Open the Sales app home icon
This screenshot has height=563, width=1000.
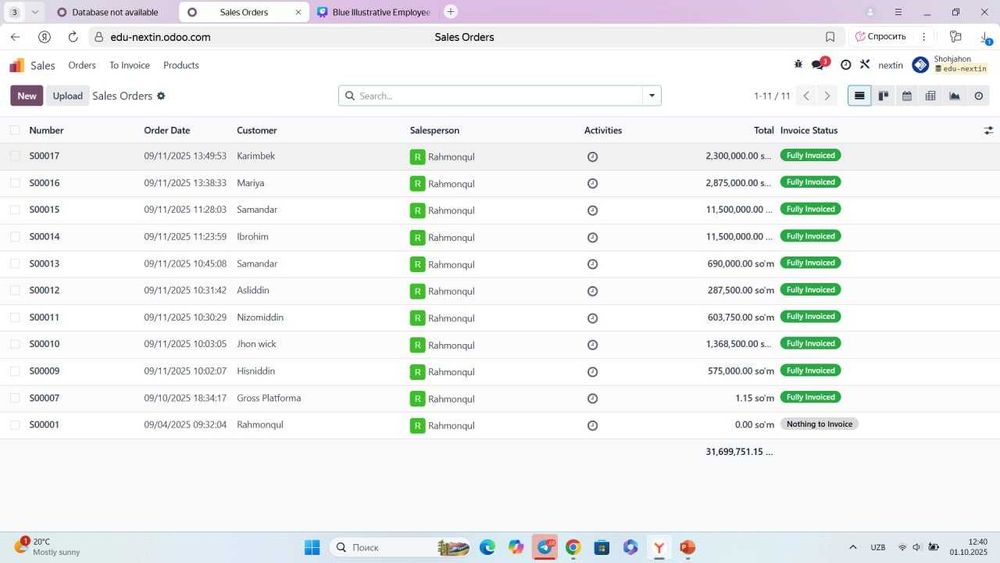[17, 65]
